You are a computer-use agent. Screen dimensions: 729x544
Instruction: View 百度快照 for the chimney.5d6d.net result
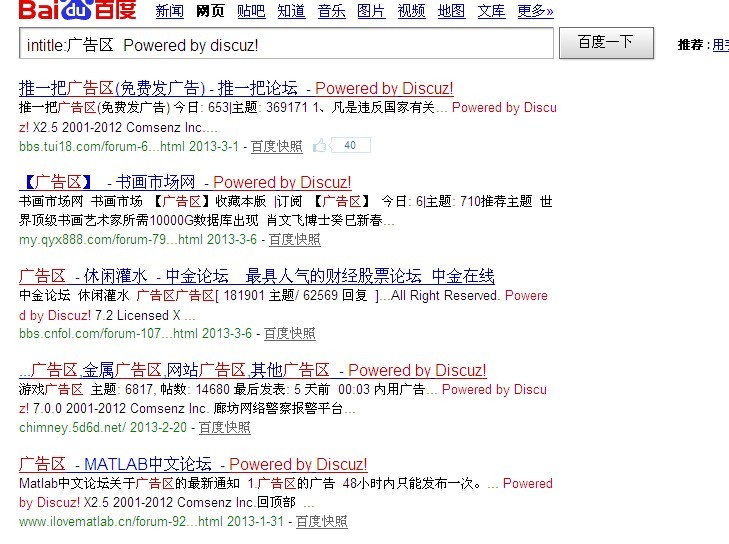click(x=224, y=427)
